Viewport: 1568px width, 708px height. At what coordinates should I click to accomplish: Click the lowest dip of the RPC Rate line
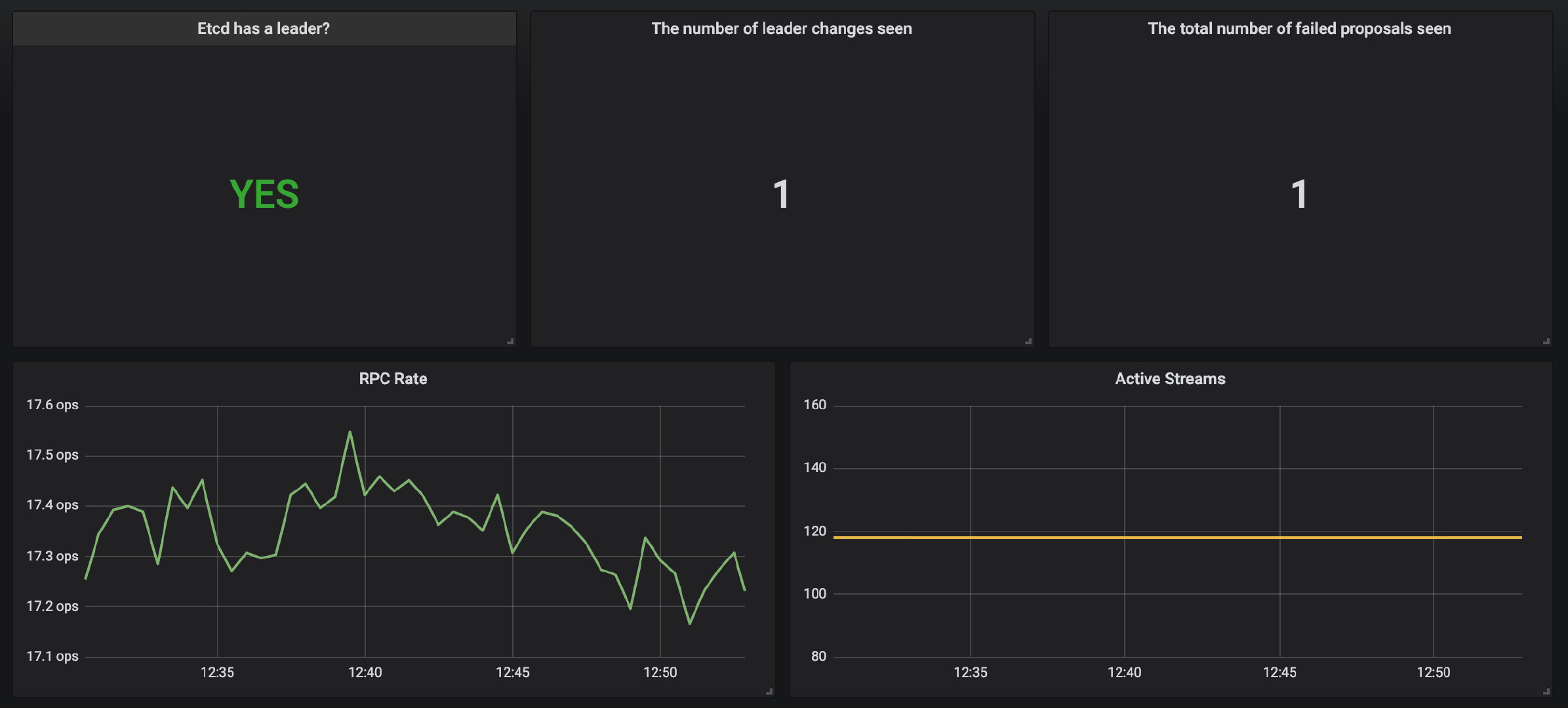tap(690, 623)
